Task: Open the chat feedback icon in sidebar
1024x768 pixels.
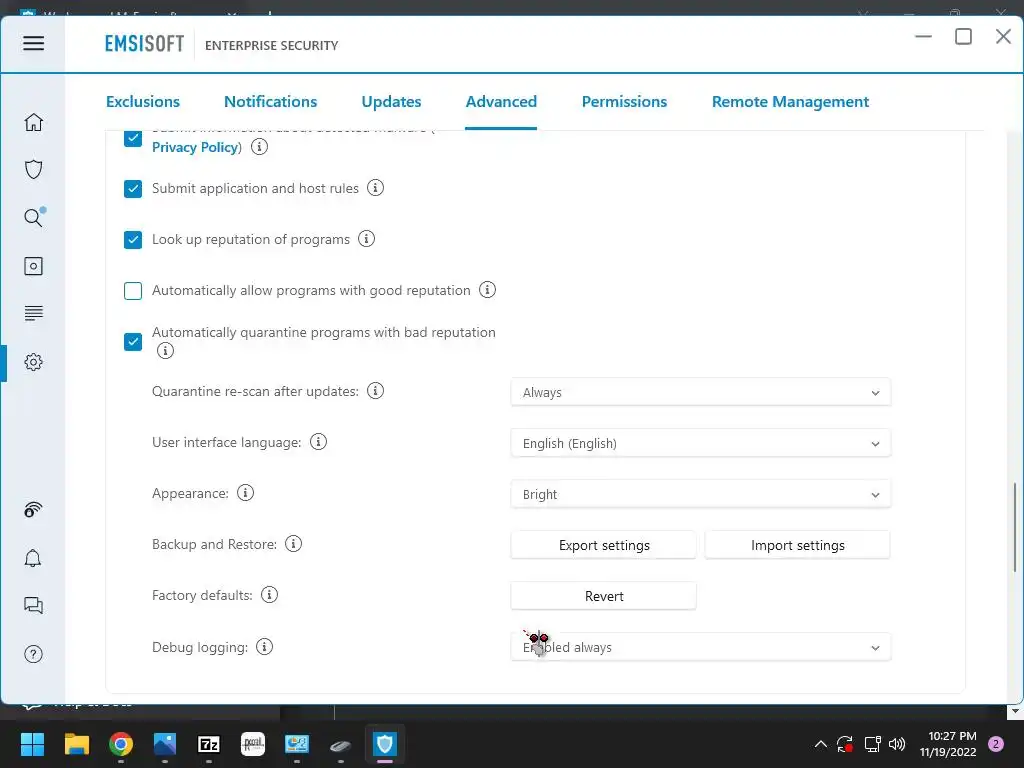Action: coord(33,605)
